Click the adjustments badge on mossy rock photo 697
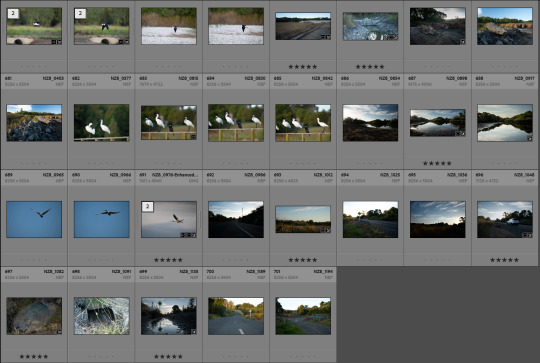This screenshot has height=363, width=540. click(x=59, y=332)
